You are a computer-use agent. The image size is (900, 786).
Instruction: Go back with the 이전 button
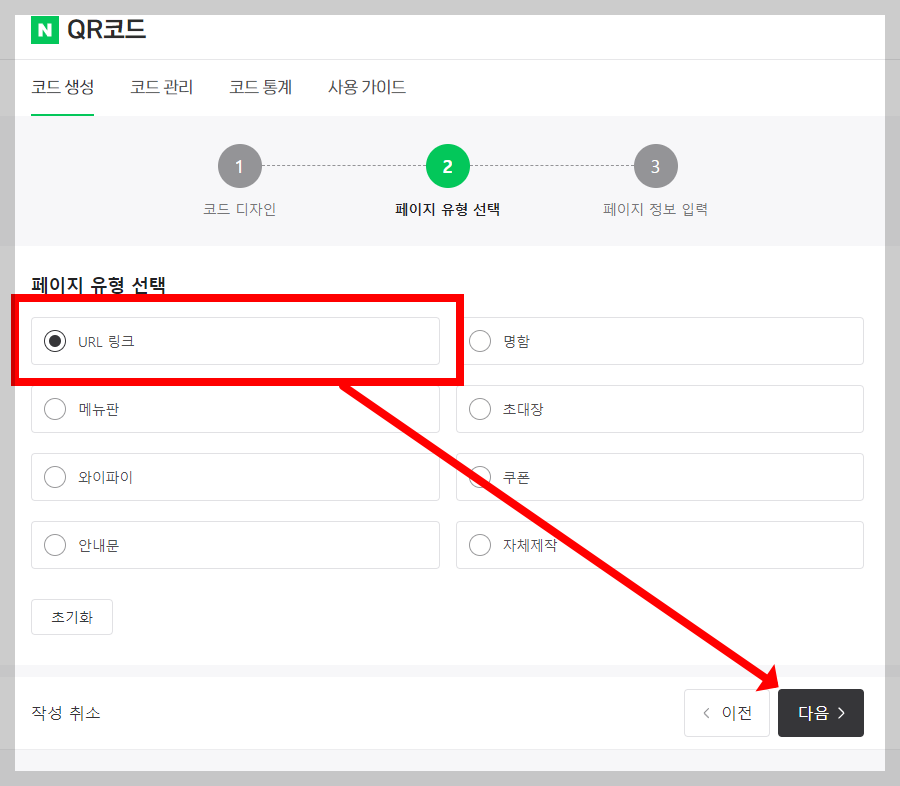(727, 713)
